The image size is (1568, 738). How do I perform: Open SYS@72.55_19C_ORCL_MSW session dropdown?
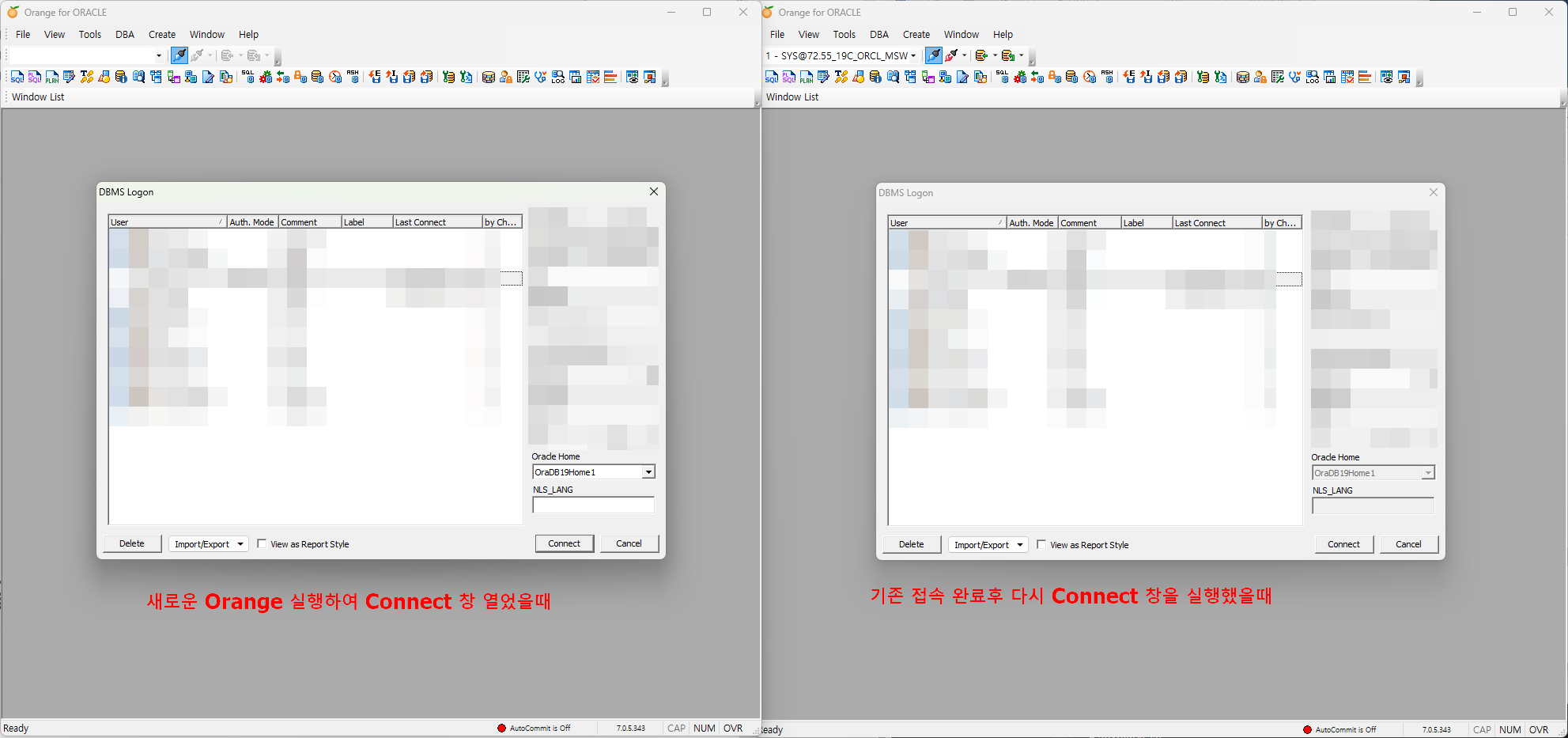[913, 55]
